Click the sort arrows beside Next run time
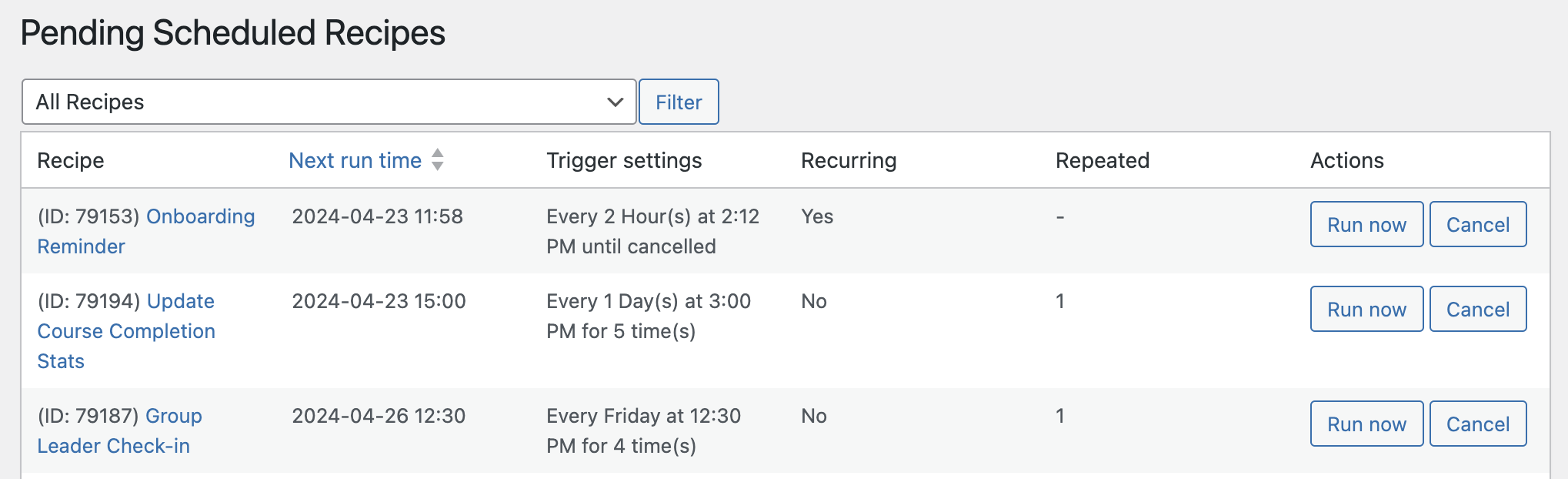 438,159
